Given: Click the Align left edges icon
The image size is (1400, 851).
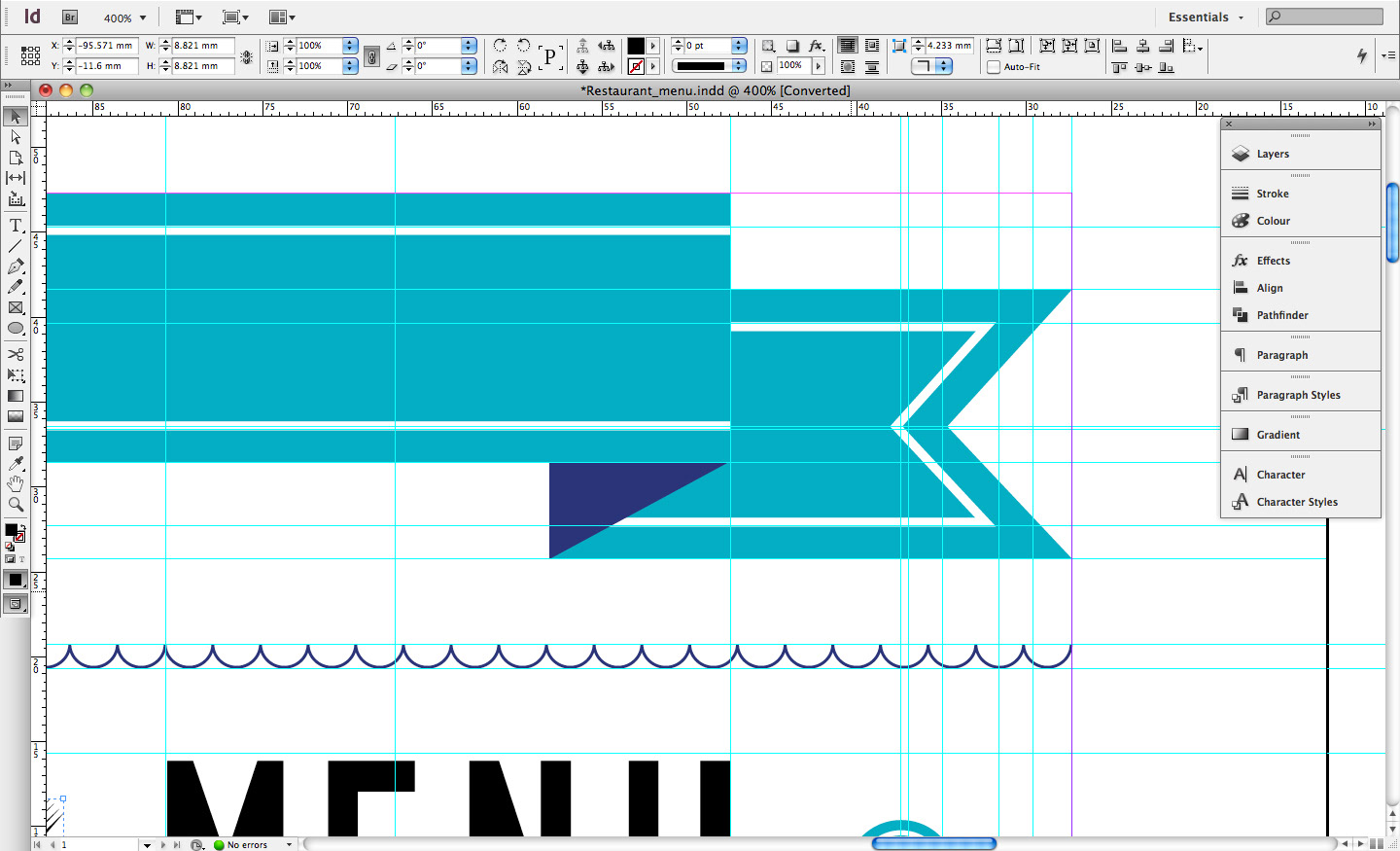Looking at the screenshot, I should (1119, 46).
